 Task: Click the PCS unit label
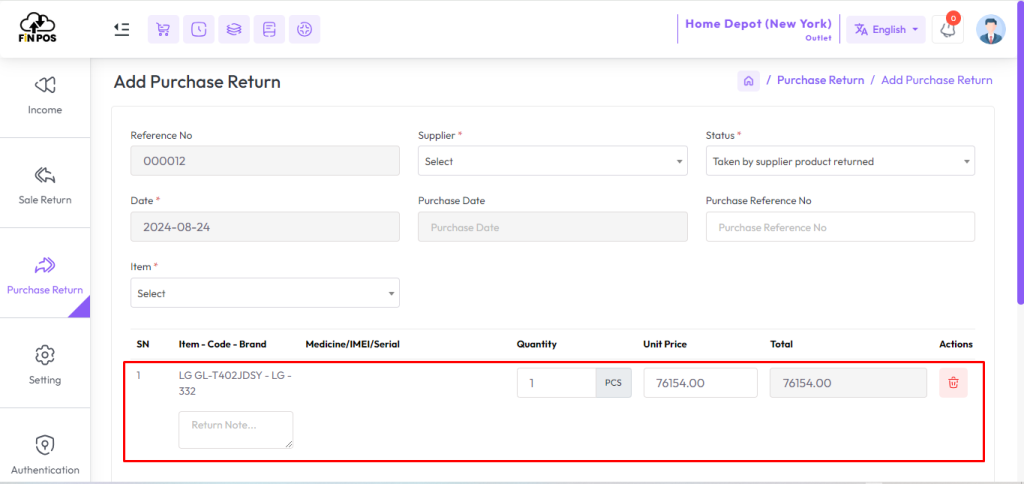point(613,383)
